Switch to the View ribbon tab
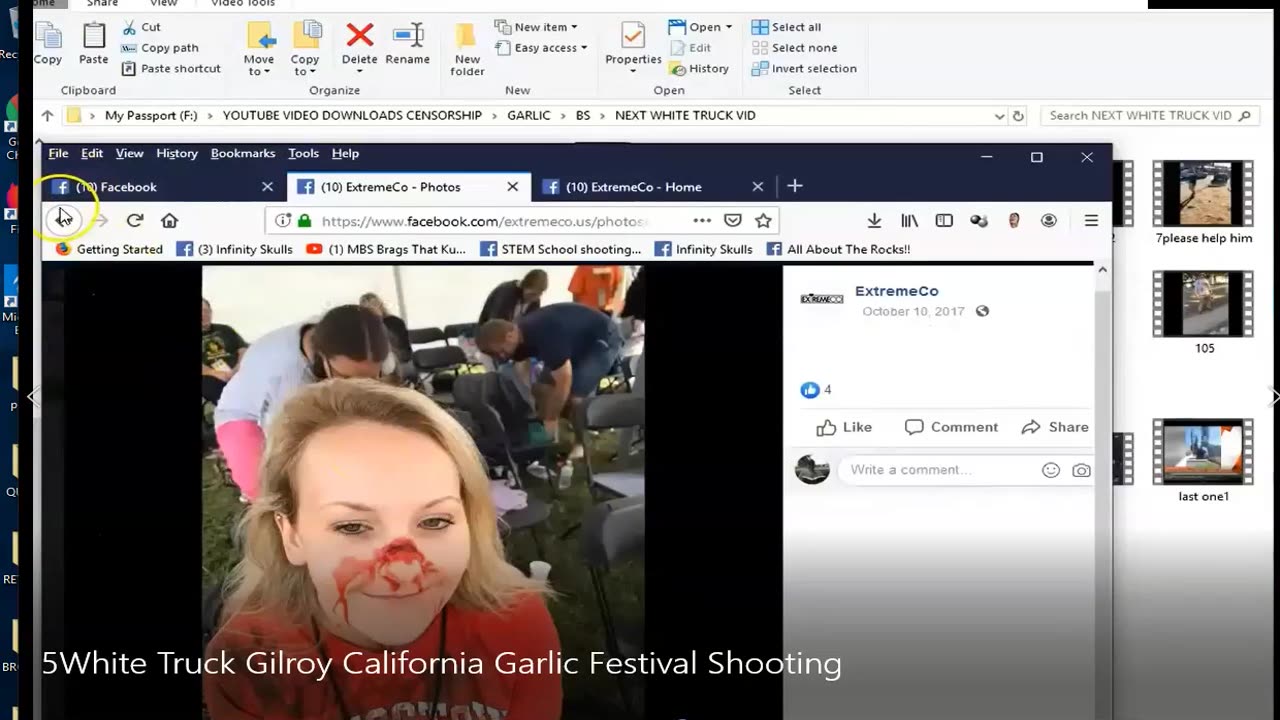Viewport: 1280px width, 720px height. pos(164,4)
